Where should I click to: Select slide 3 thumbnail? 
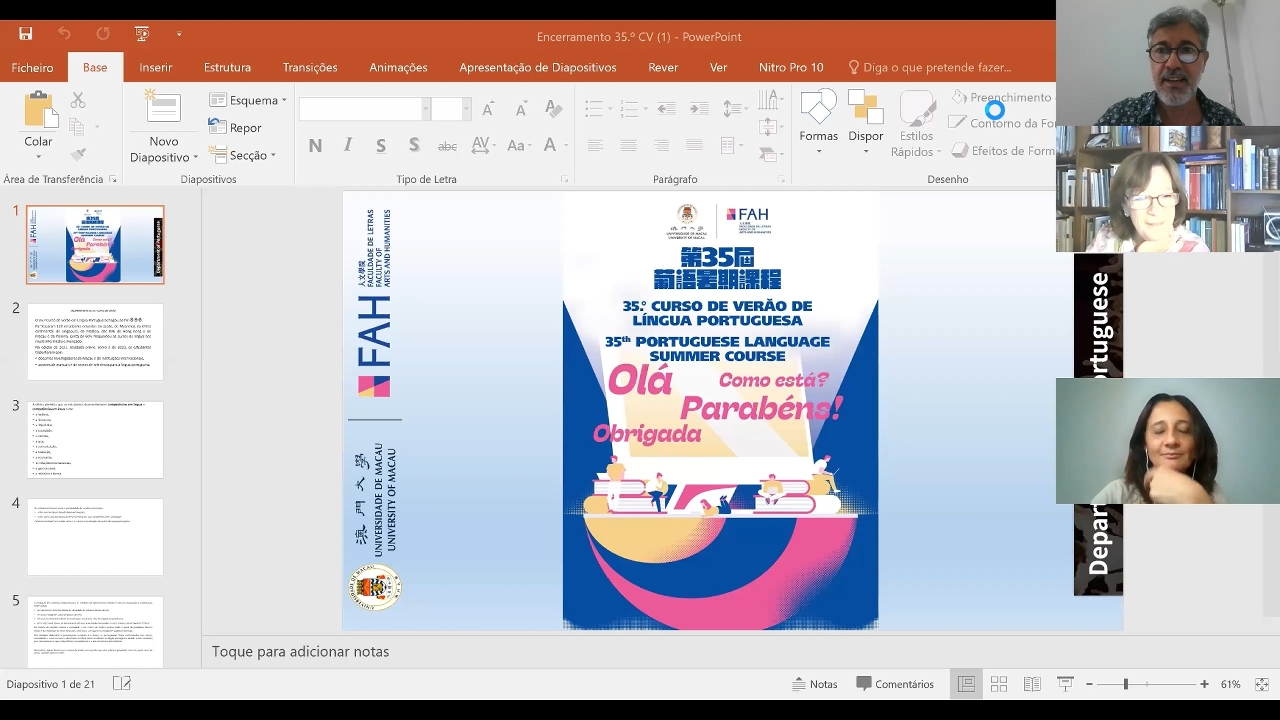tap(95, 439)
